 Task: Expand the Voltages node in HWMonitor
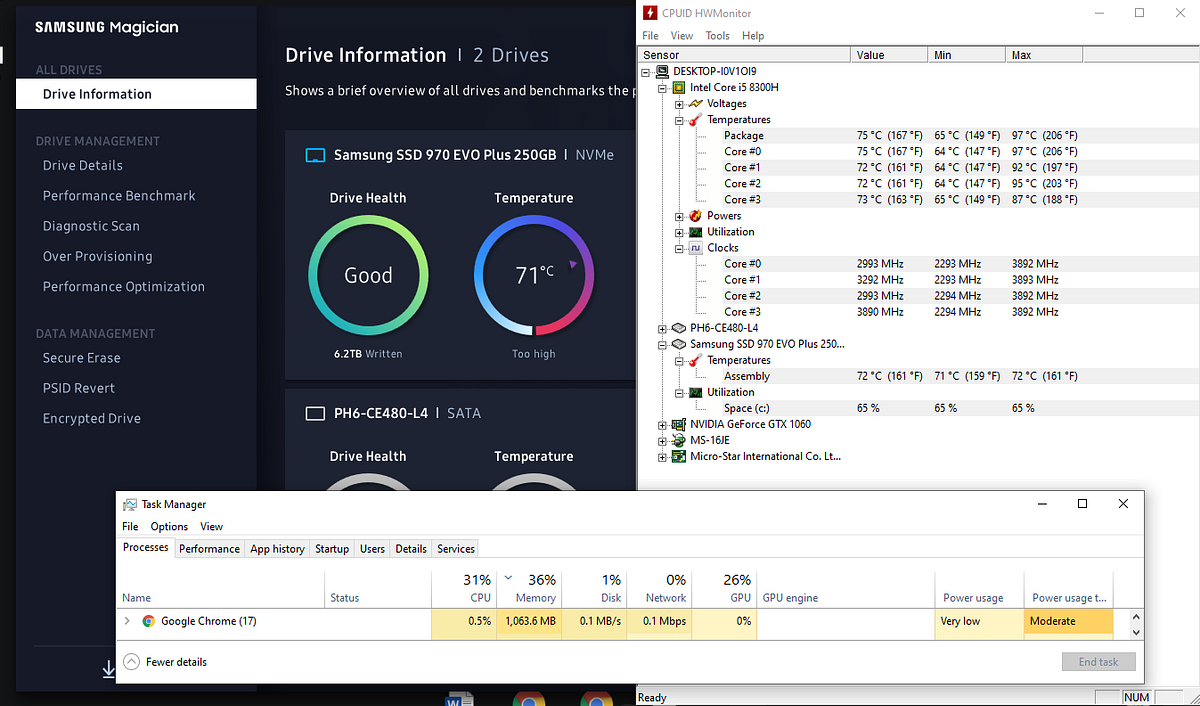click(x=679, y=104)
